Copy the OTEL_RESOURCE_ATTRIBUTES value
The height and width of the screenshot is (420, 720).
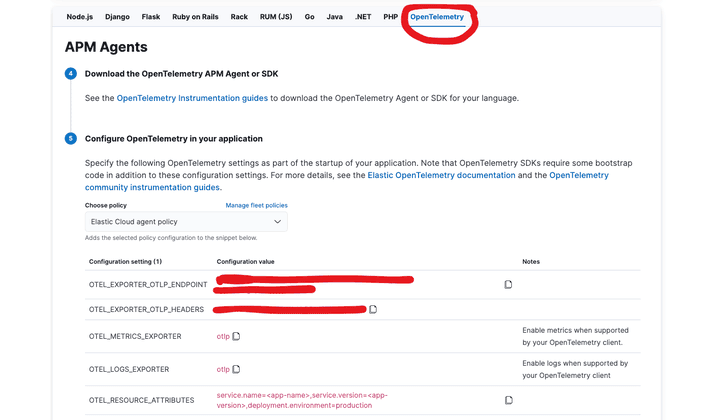pos(508,400)
